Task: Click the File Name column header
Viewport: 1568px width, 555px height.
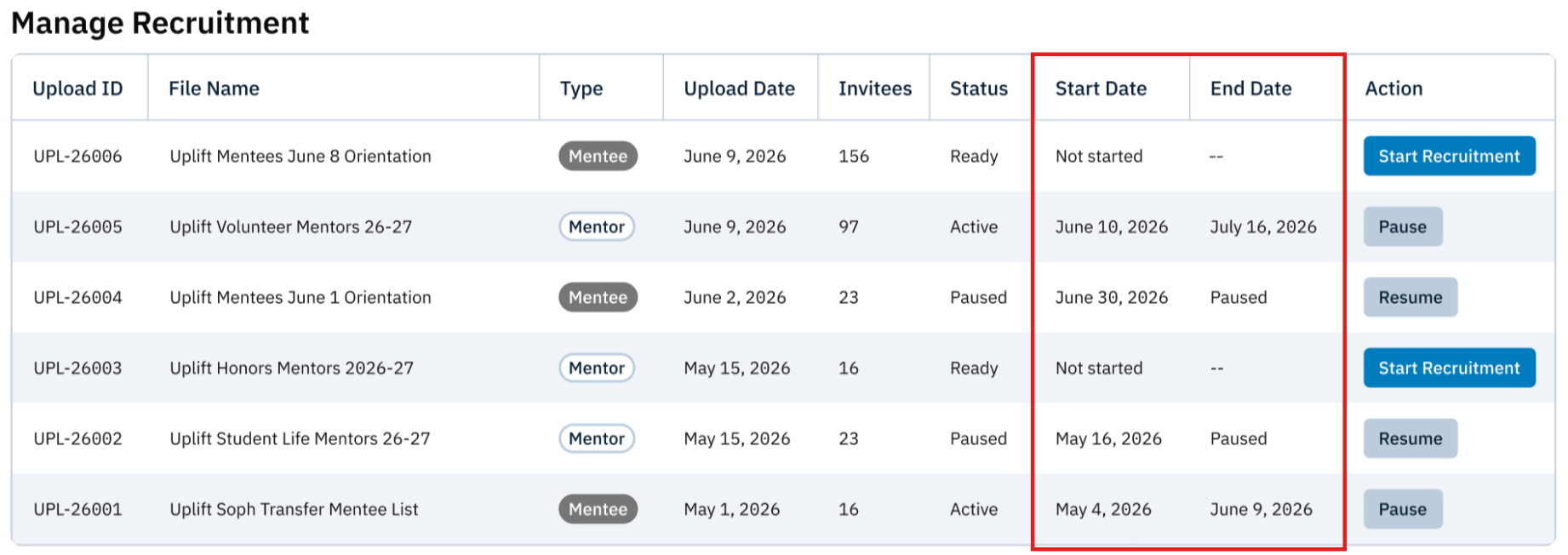Action: [214, 89]
